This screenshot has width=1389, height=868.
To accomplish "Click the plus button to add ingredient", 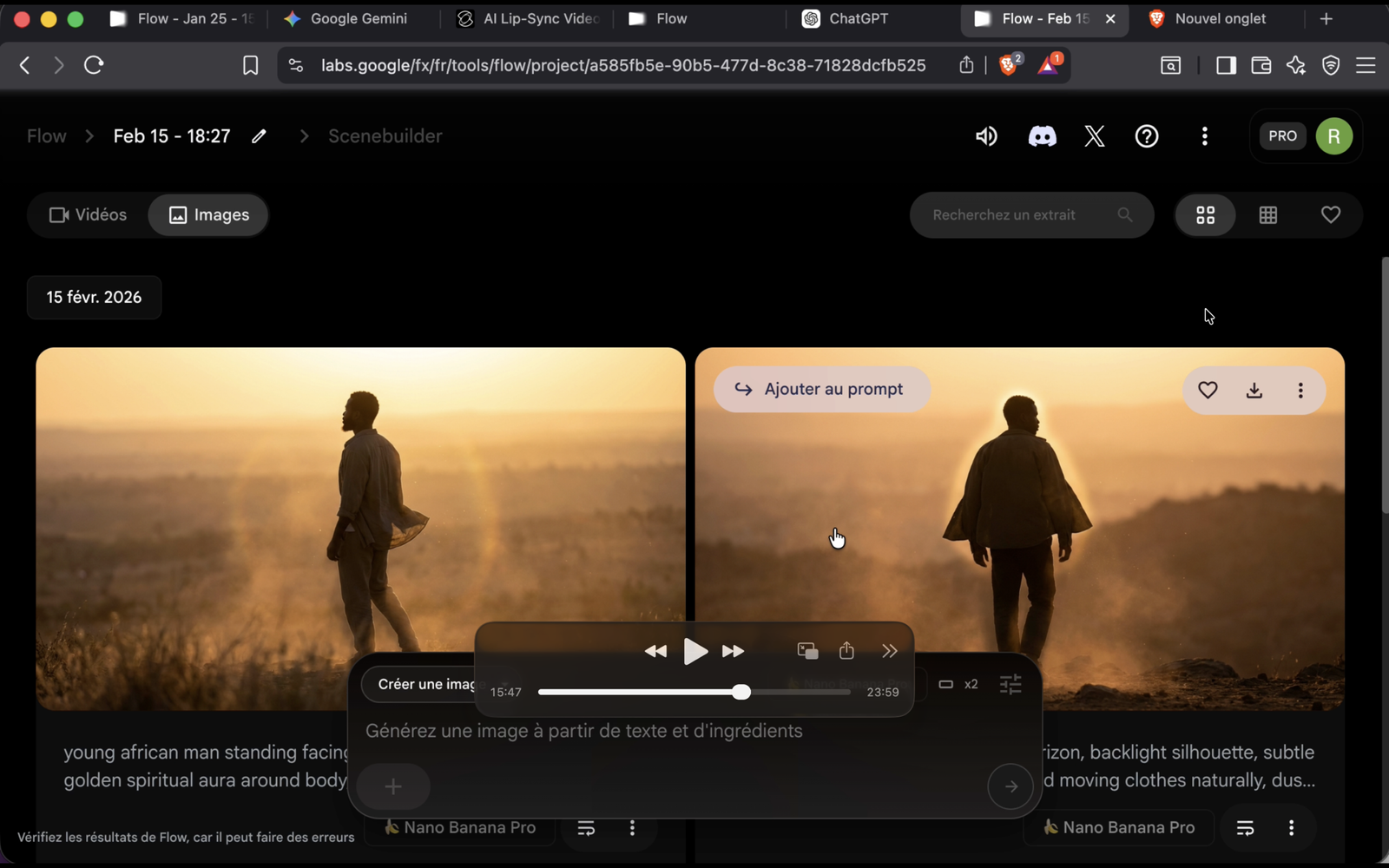I will pyautogui.click(x=393, y=786).
